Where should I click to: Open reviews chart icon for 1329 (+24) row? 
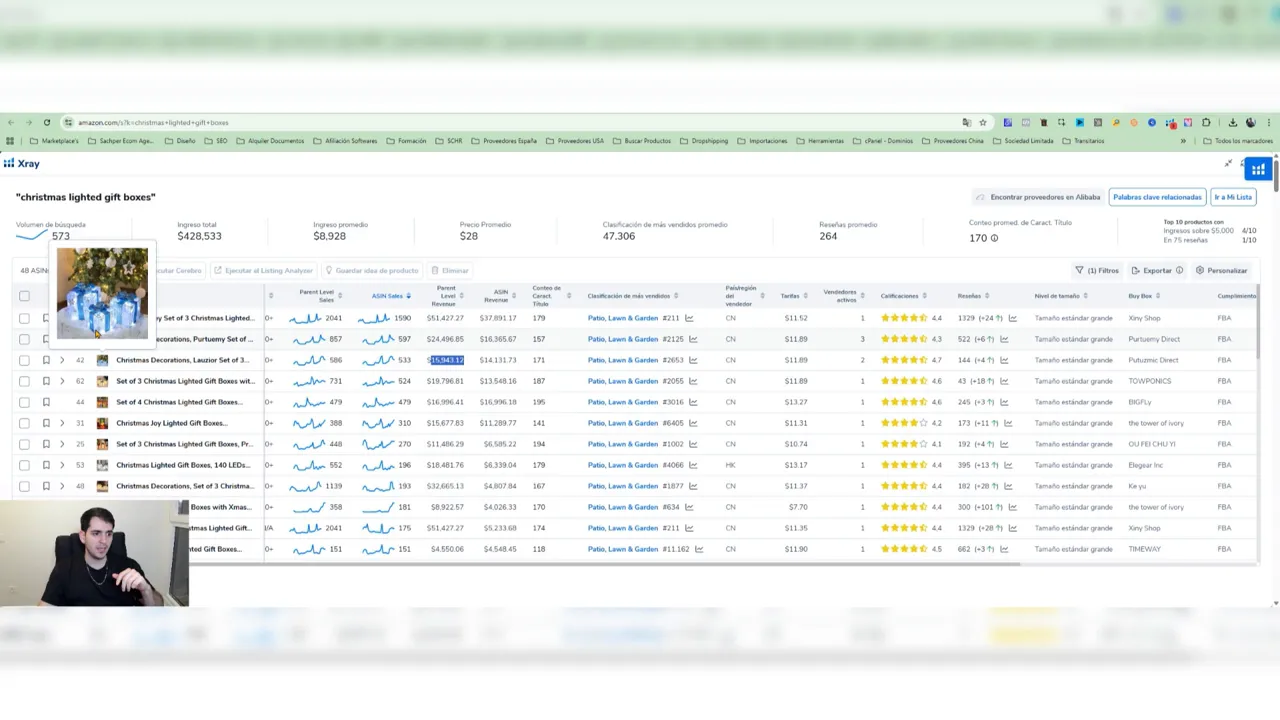pos(1012,318)
